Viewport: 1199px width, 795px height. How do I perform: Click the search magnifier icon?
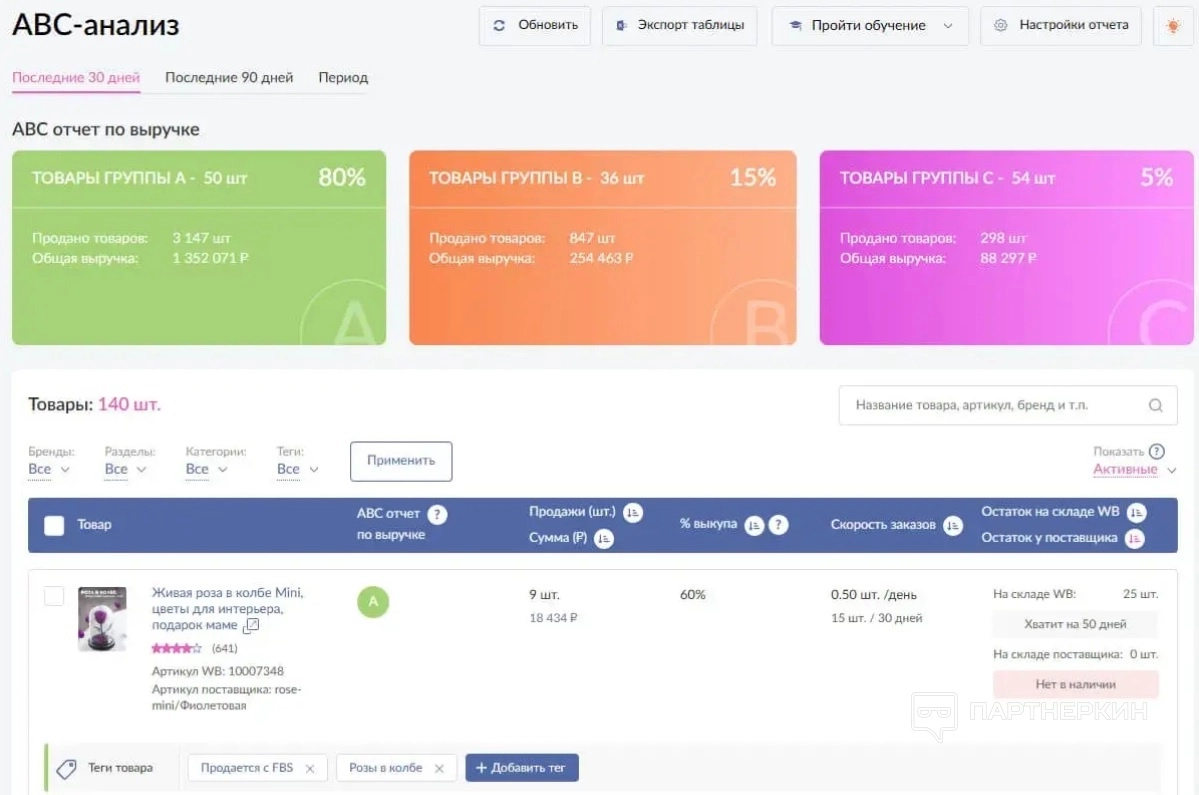point(1155,406)
